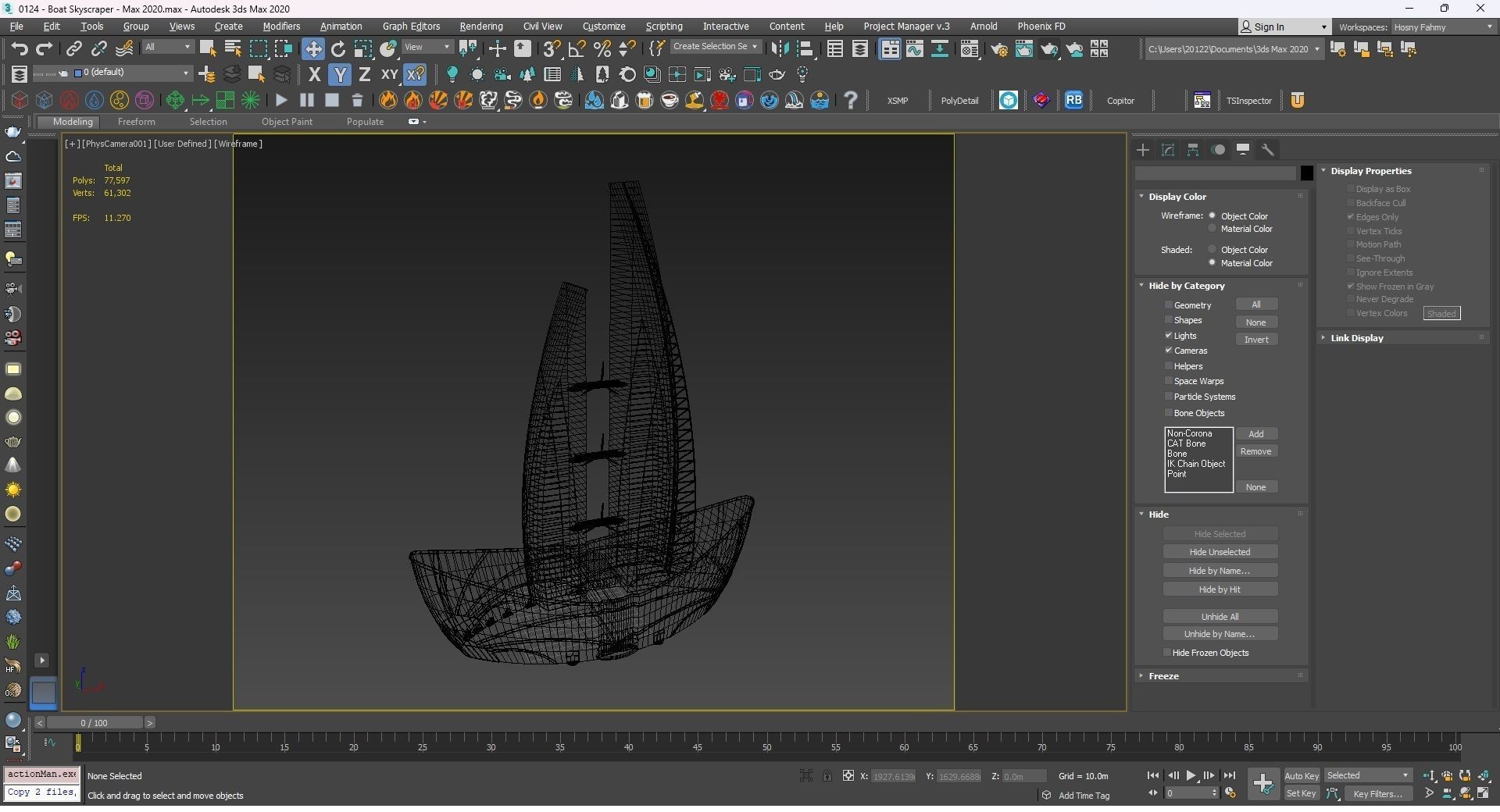This screenshot has width=1500, height=812.
Task: Click the RB plugin icon
Action: pos(1073,100)
